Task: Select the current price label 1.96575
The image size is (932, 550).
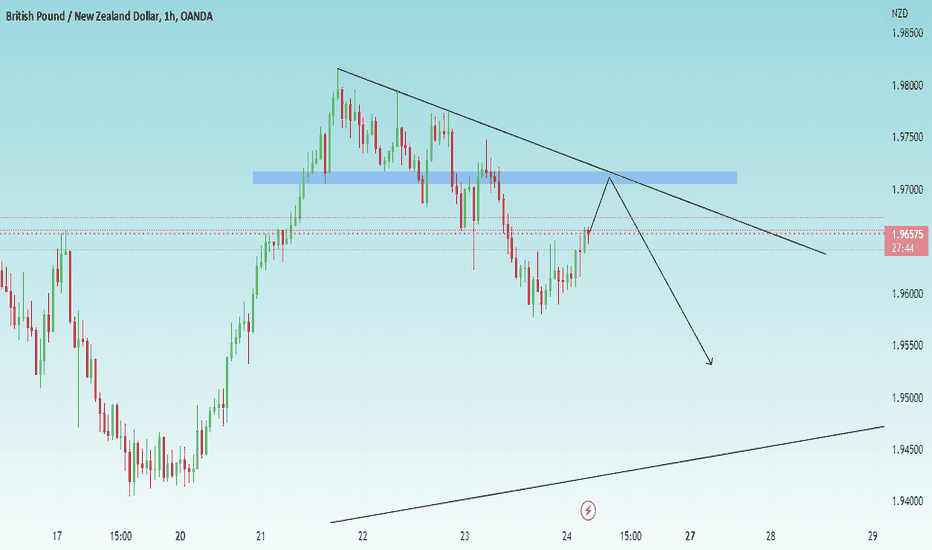Action: [x=908, y=234]
